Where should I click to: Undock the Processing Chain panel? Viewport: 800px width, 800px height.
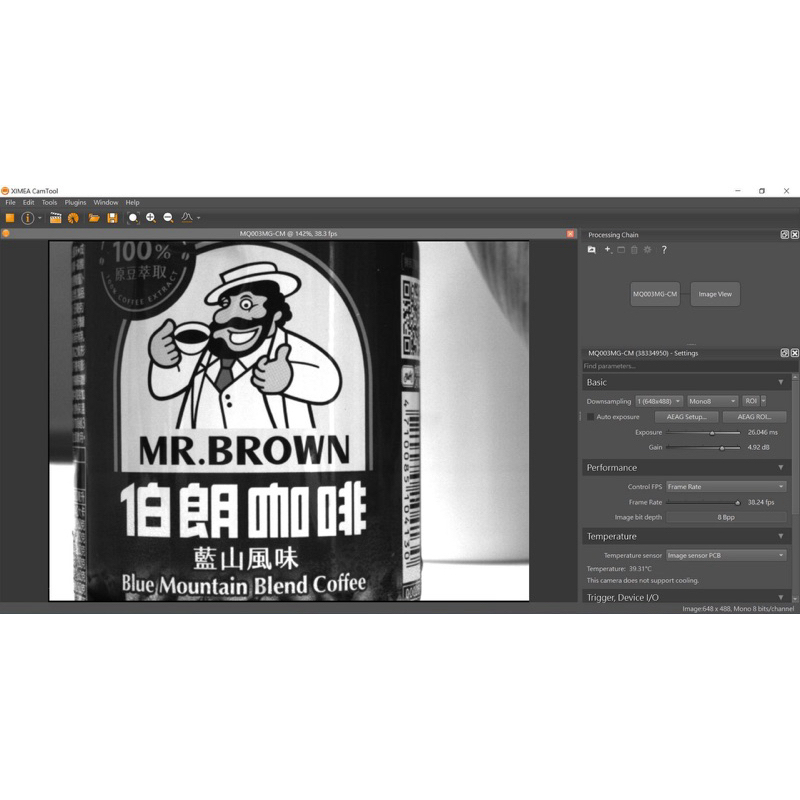click(x=785, y=235)
